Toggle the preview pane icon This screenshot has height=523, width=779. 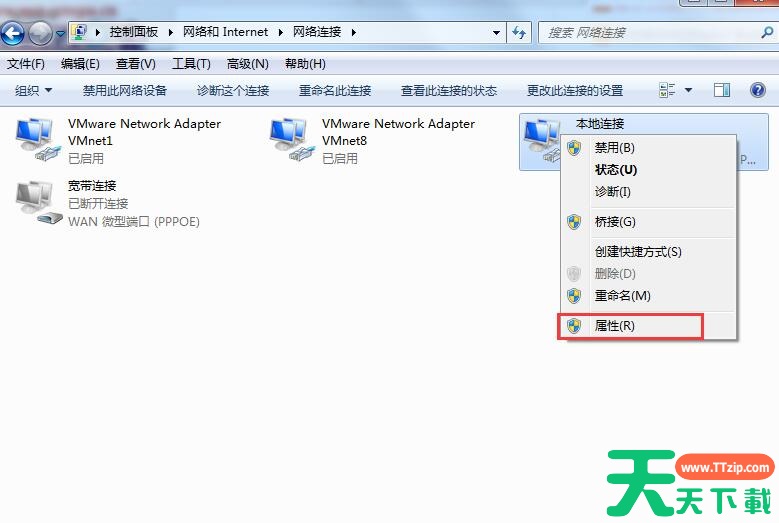722,90
